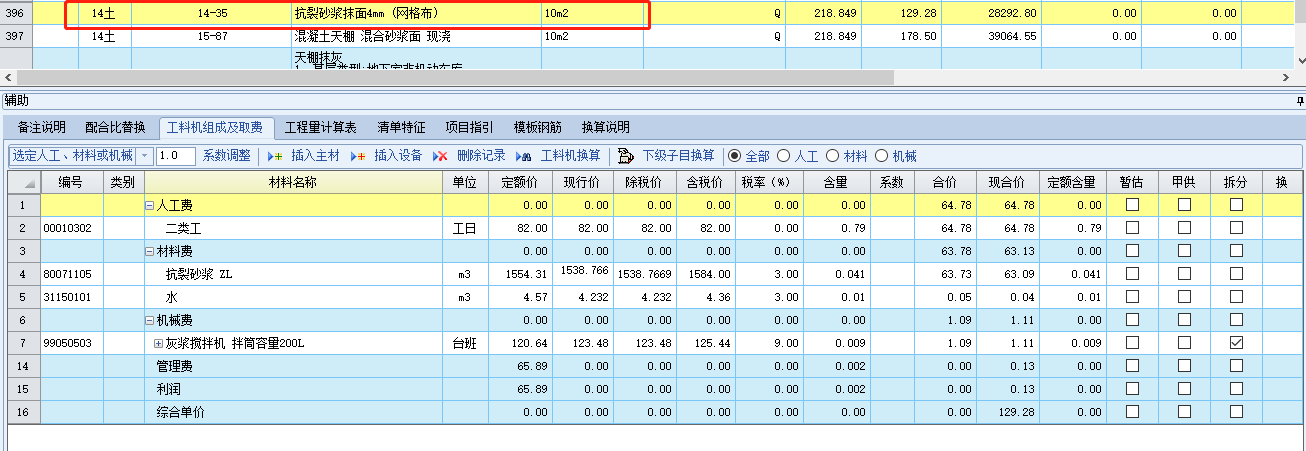Click code cell 15-87
Viewport: 1306px width, 451px height.
coord(211,36)
